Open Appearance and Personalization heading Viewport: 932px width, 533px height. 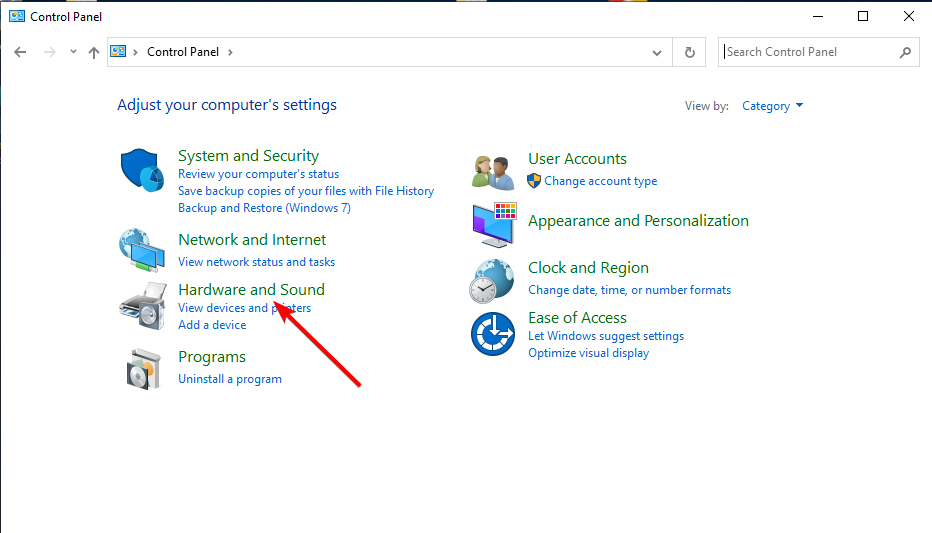638,221
